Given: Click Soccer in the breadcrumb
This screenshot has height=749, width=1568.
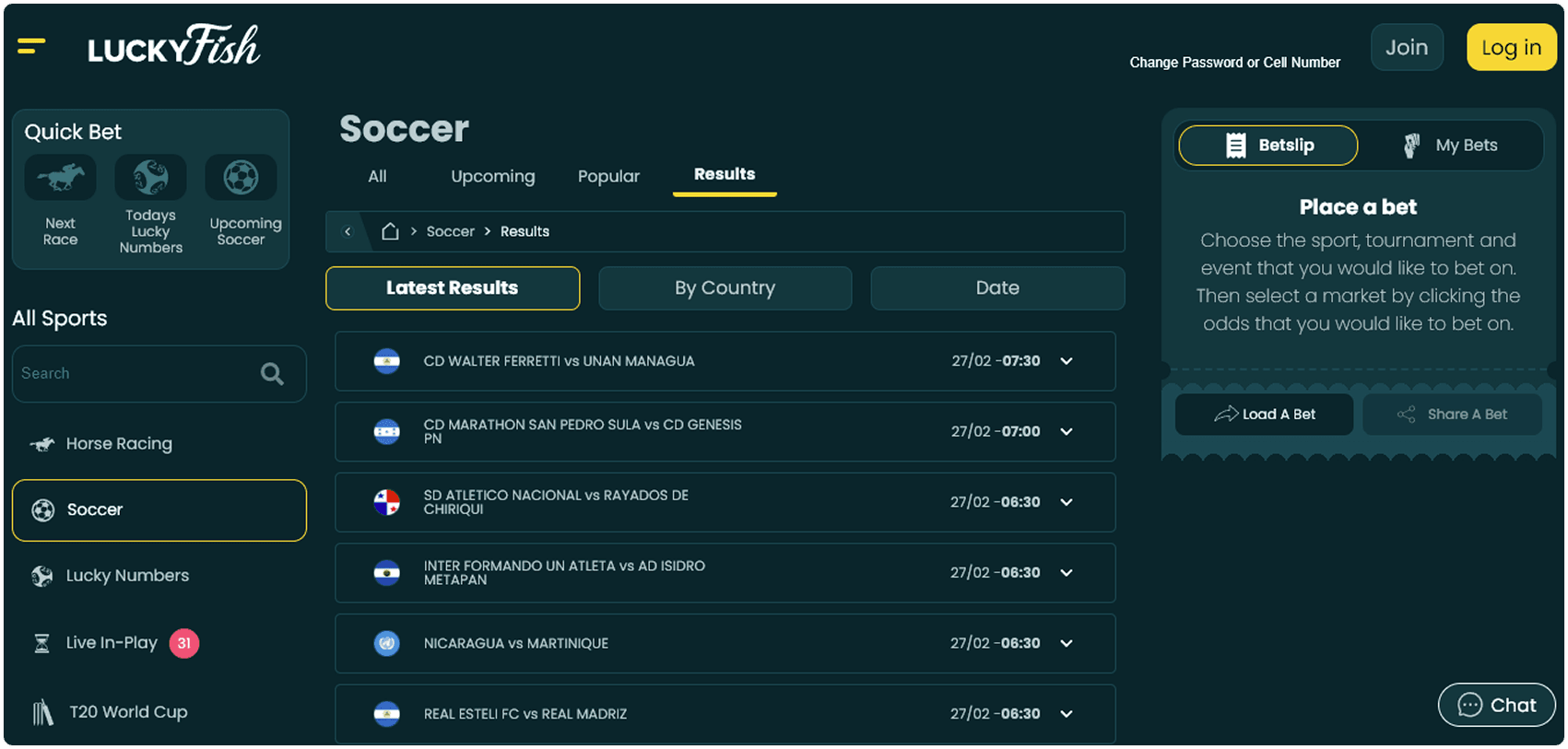Looking at the screenshot, I should (450, 231).
